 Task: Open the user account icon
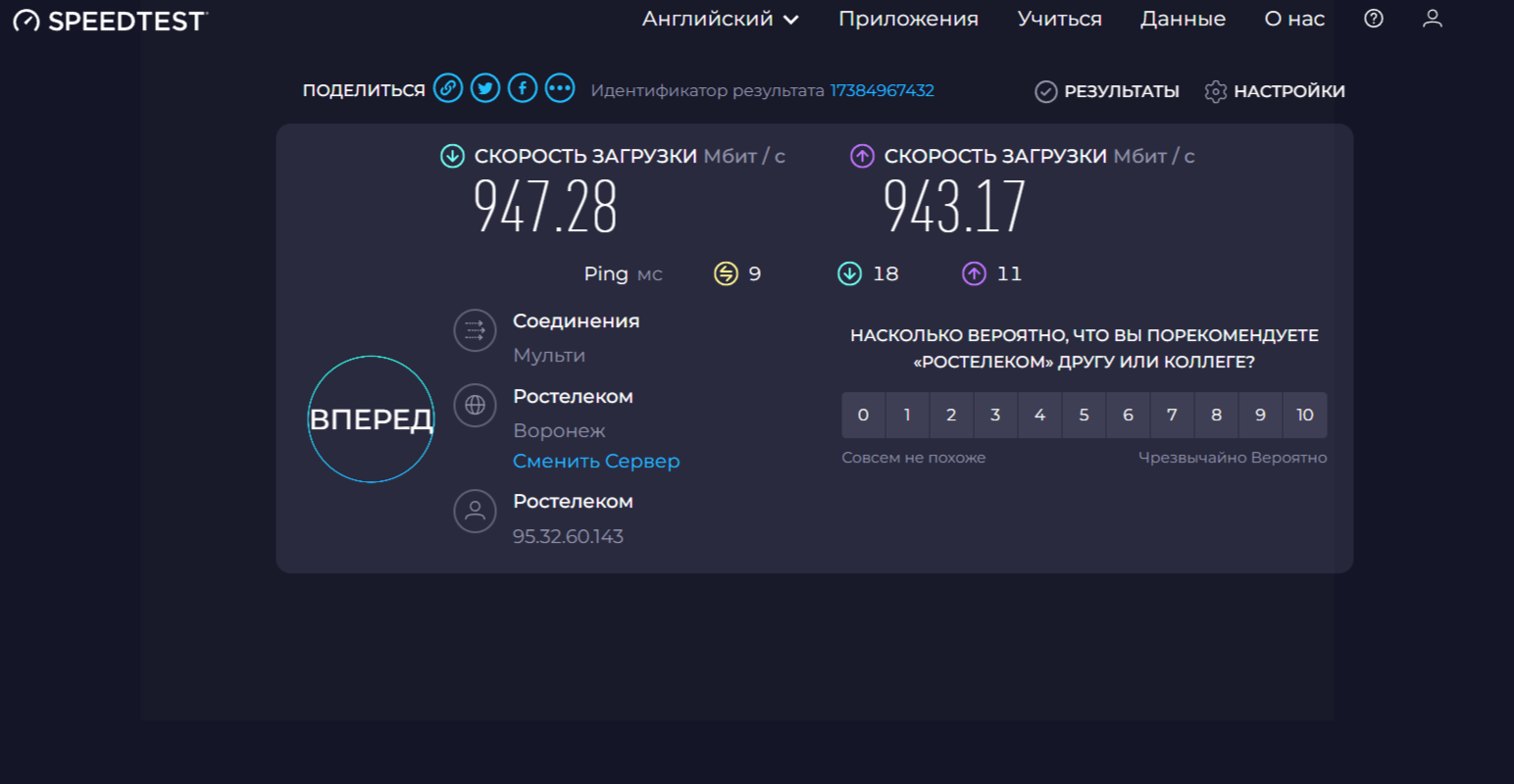coord(1433,19)
